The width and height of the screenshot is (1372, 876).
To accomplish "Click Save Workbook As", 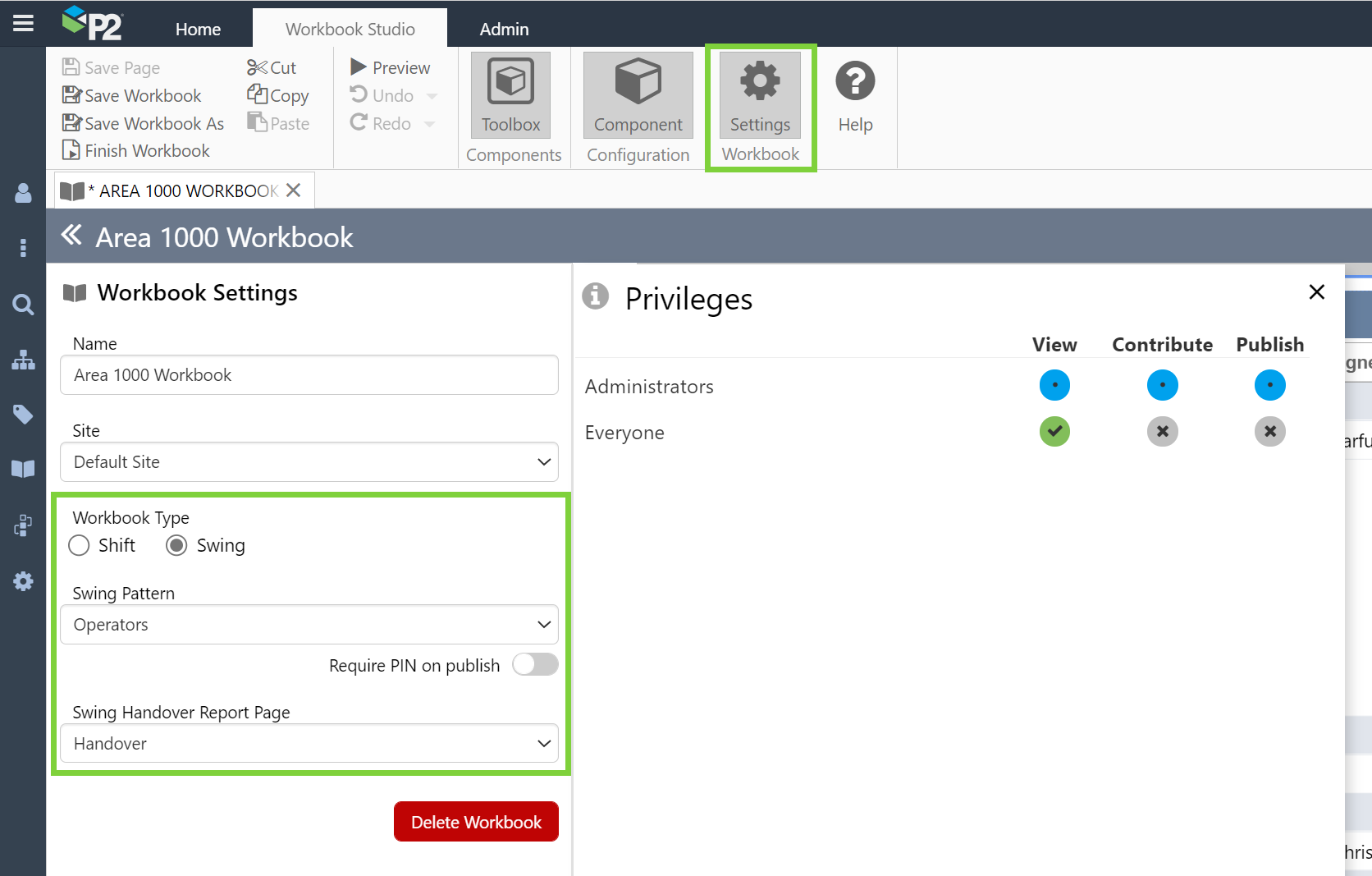I will [x=144, y=123].
